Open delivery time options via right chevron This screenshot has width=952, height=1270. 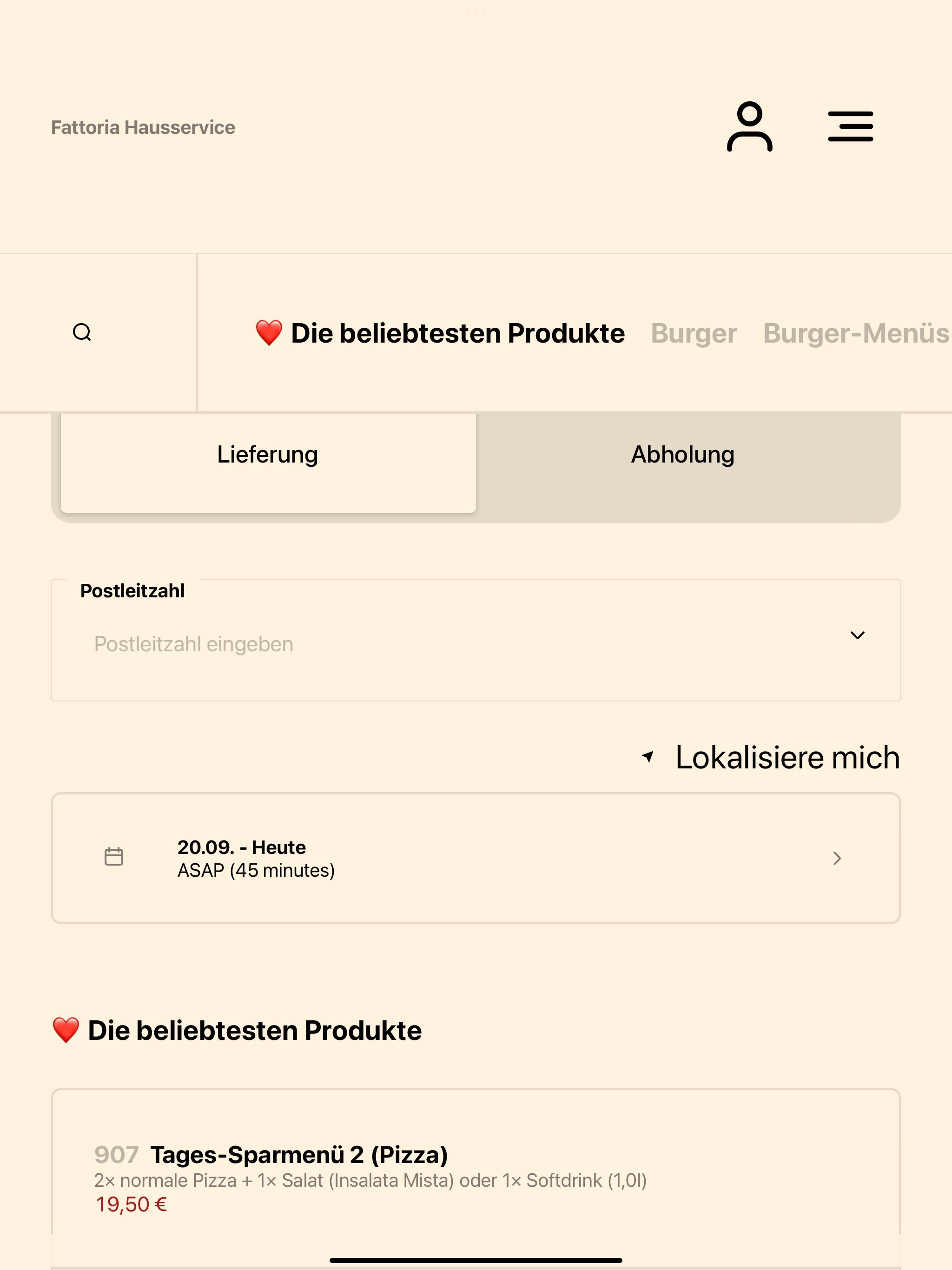tap(837, 858)
